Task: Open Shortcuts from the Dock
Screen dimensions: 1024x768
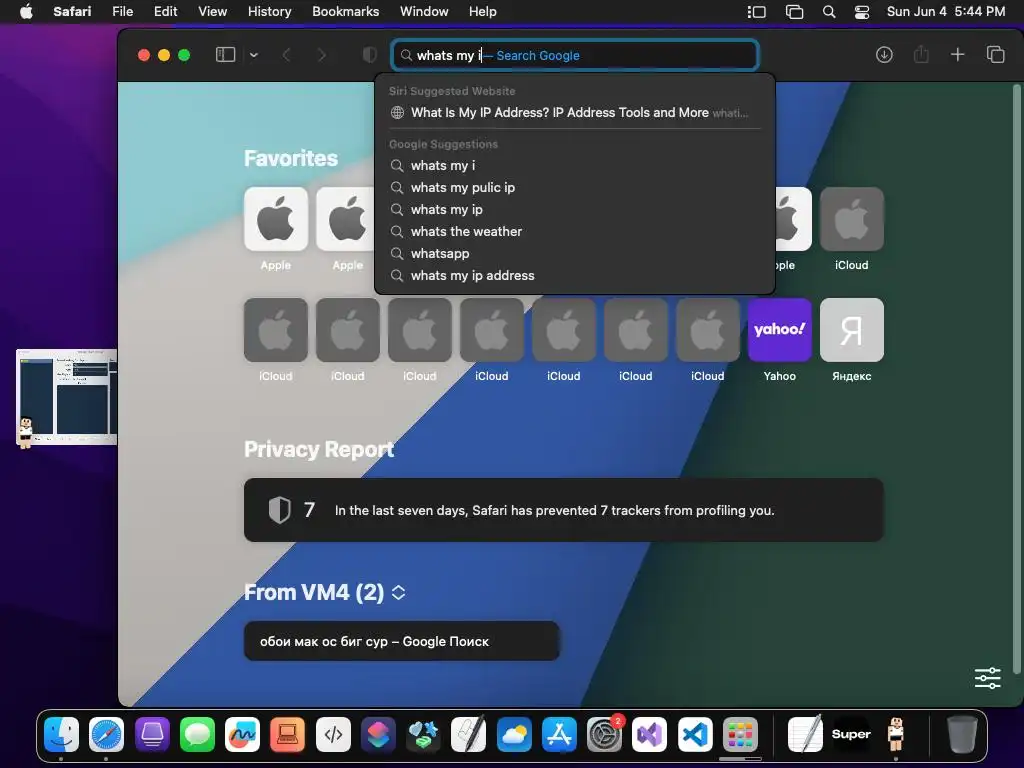Action: [x=378, y=734]
